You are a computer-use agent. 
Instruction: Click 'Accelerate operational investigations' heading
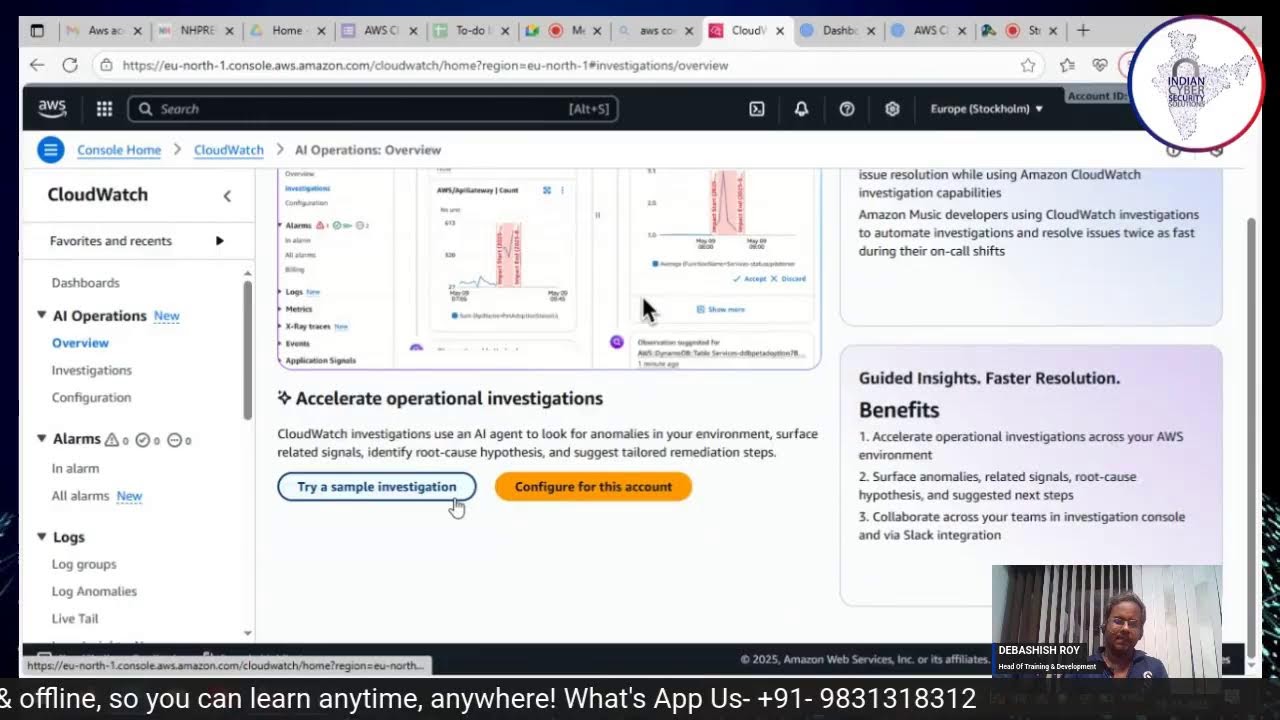tap(449, 398)
